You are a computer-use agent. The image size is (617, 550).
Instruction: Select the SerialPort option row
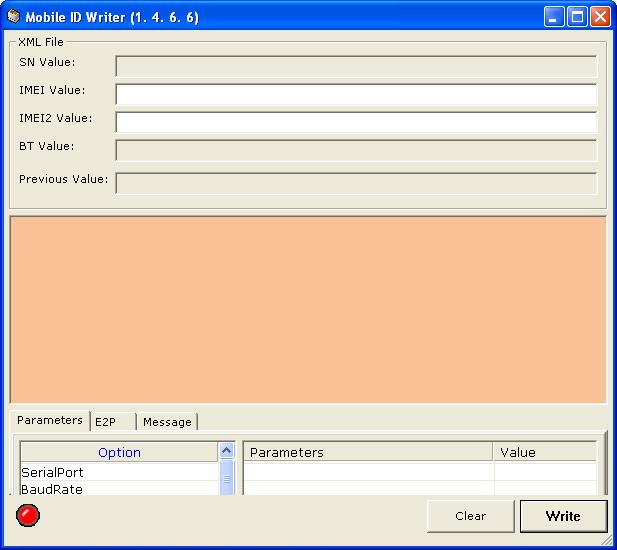(x=119, y=472)
